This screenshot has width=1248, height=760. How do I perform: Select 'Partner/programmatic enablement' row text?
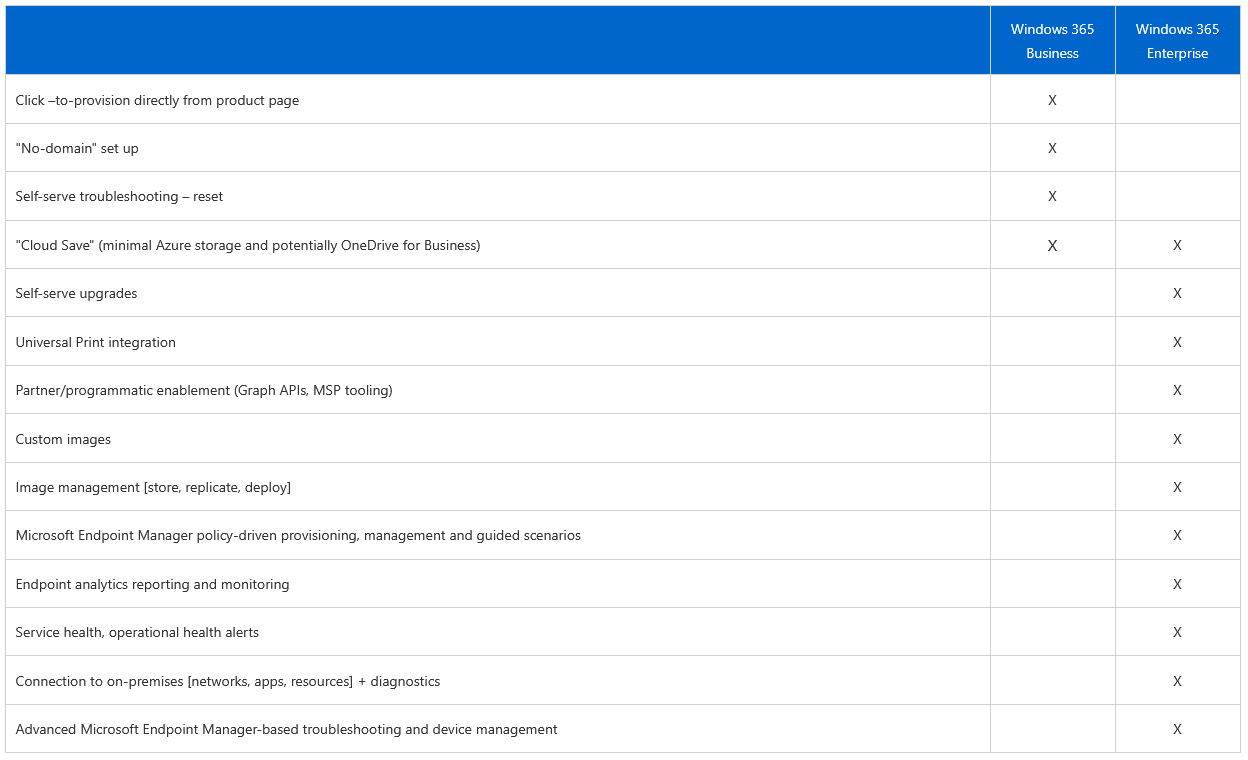204,390
